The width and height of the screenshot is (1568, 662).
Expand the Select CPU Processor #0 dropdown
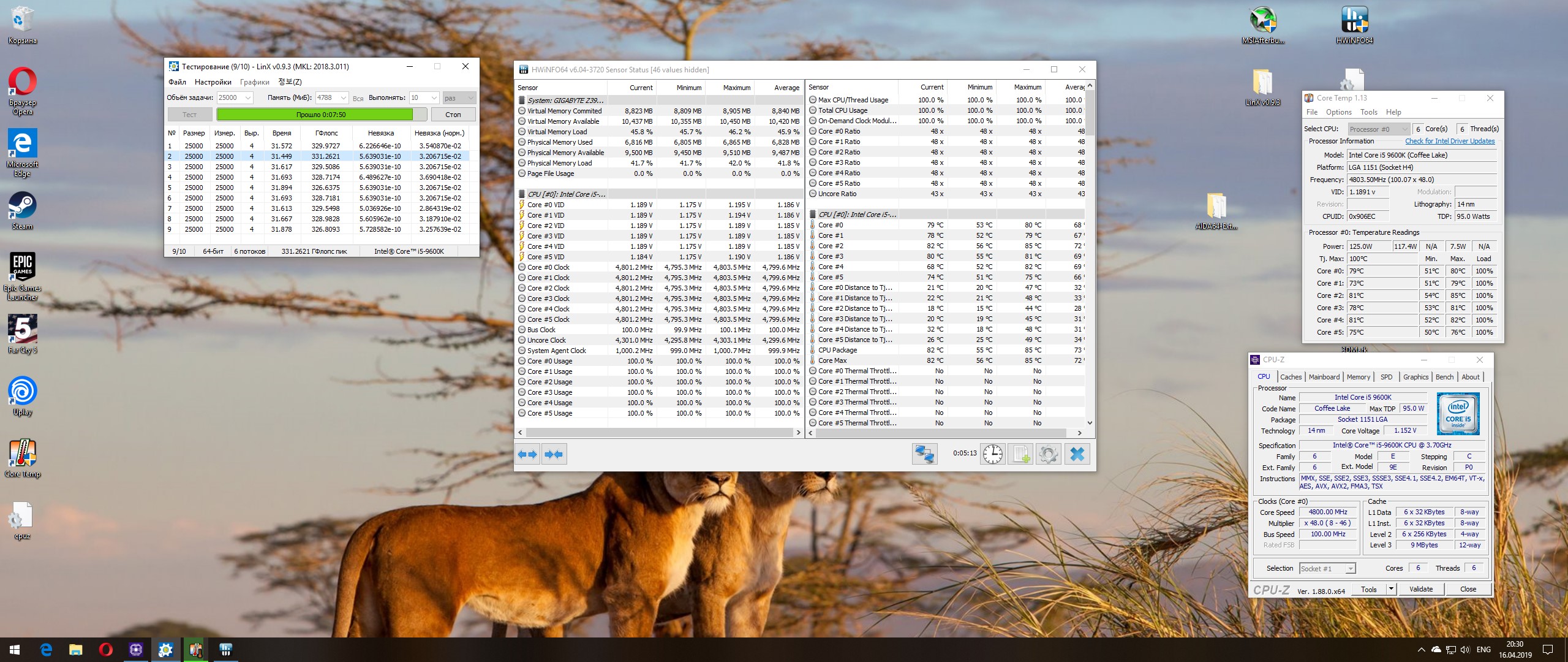(x=1404, y=129)
